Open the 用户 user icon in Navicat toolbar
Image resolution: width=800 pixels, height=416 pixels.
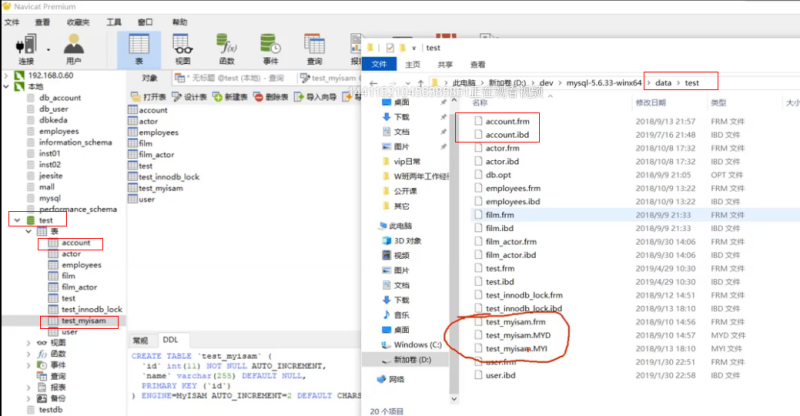coord(73,49)
